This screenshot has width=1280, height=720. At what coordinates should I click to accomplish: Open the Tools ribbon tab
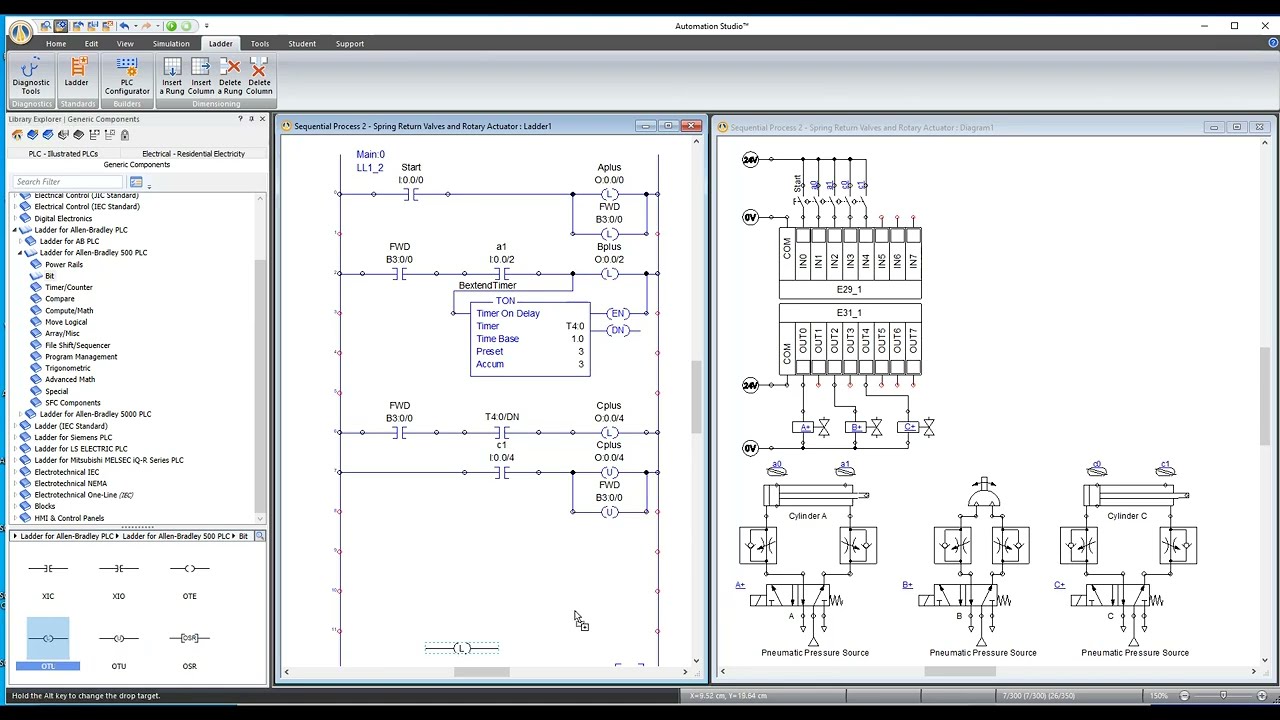pyautogui.click(x=260, y=44)
